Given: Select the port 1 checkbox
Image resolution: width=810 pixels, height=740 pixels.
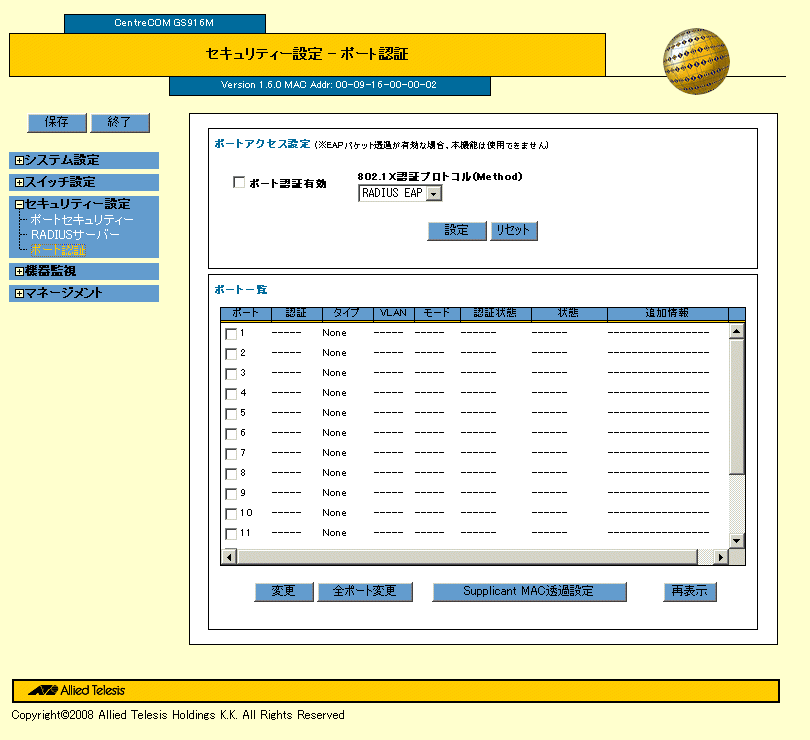Looking at the screenshot, I should point(231,333).
